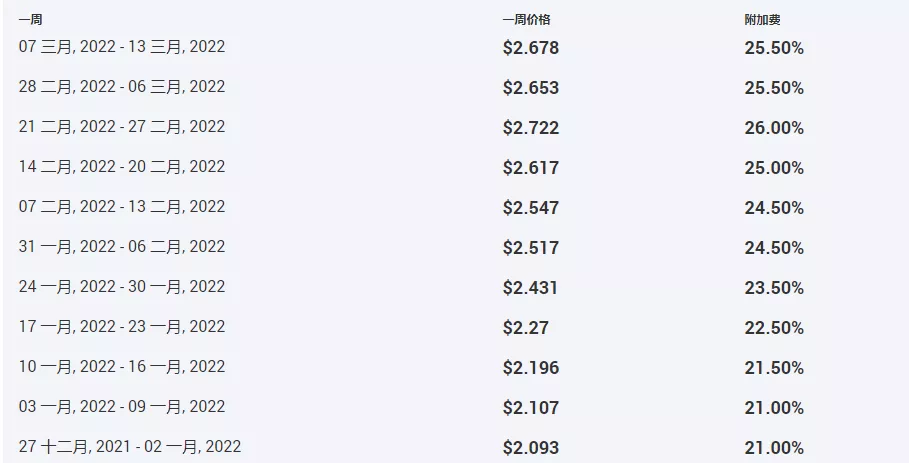Click the 21 二月 - 27 二月 date range
This screenshot has width=909, height=463.
(122, 127)
